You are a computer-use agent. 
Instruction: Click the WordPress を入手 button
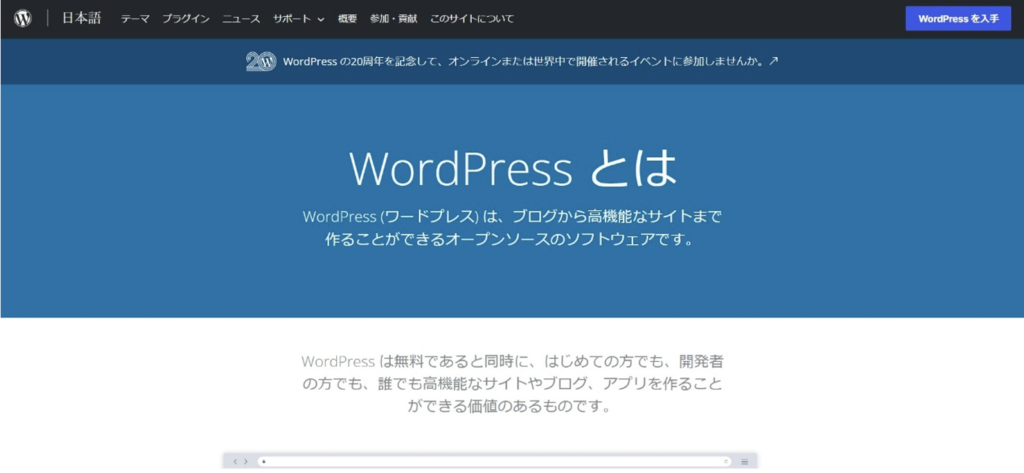(957, 19)
